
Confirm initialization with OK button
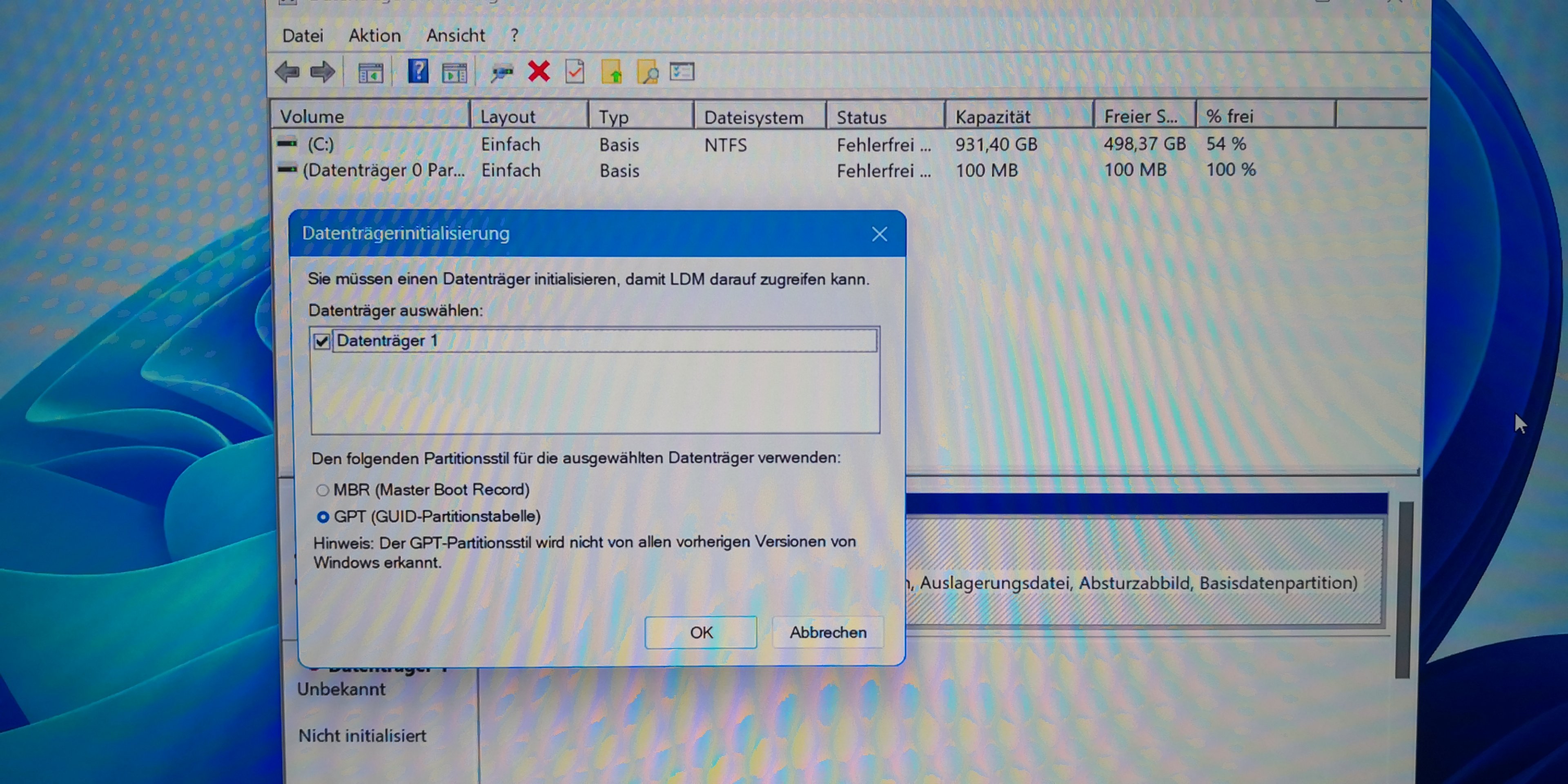pos(701,633)
